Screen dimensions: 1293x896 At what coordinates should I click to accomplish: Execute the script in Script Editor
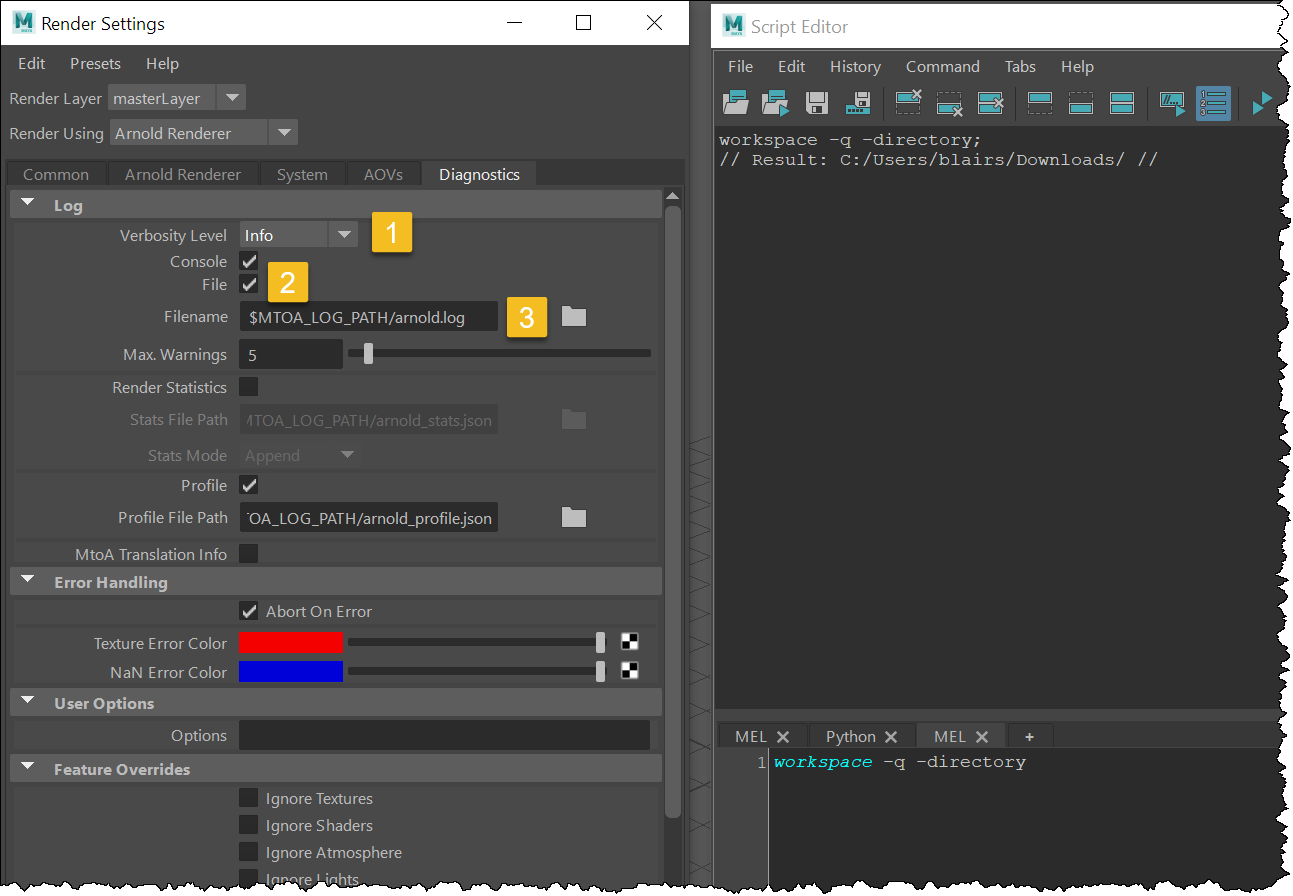coord(1262,103)
